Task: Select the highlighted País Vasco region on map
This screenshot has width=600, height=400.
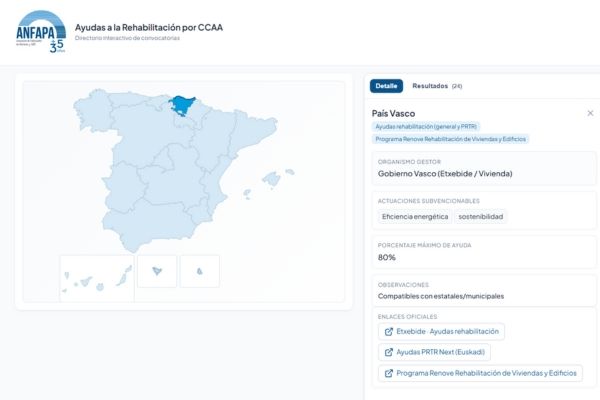Action: pyautogui.click(x=182, y=104)
